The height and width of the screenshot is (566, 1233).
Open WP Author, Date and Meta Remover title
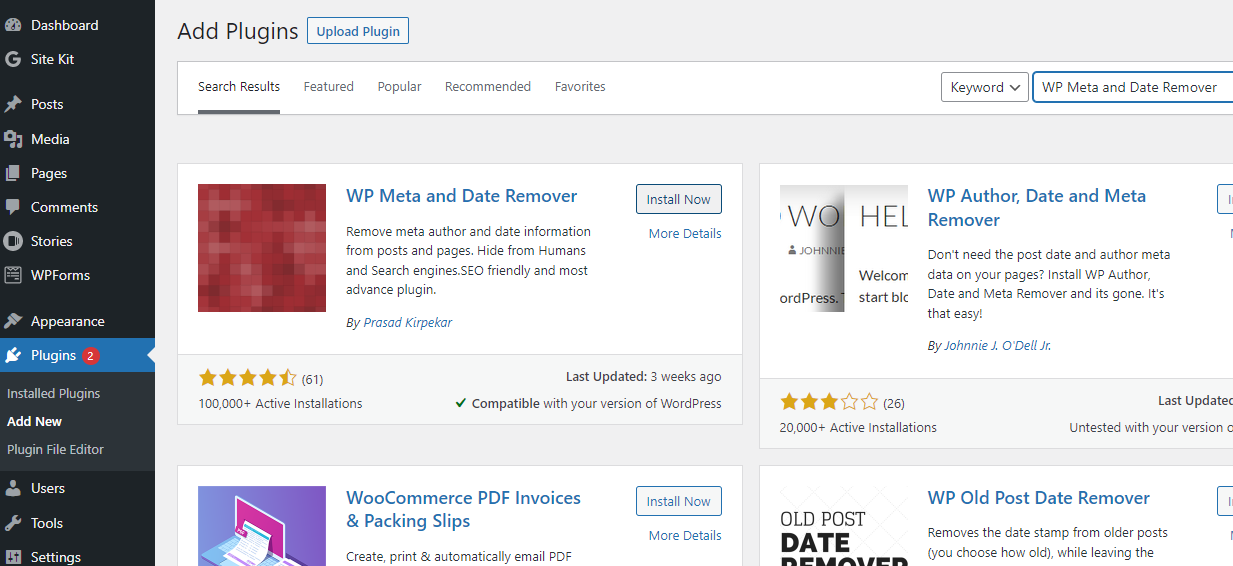[1037, 208]
